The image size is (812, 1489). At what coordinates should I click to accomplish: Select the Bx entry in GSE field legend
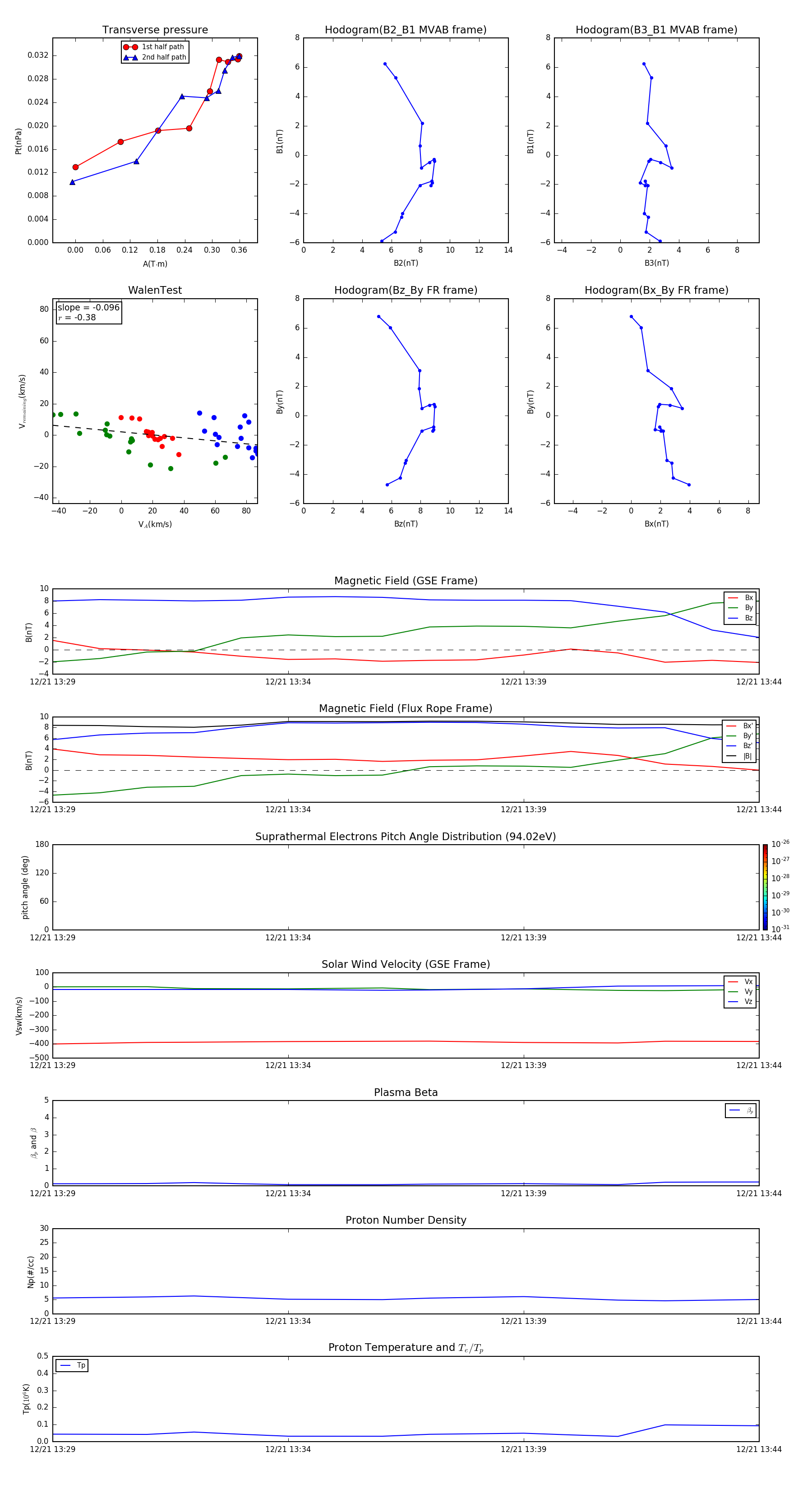pyautogui.click(x=740, y=598)
